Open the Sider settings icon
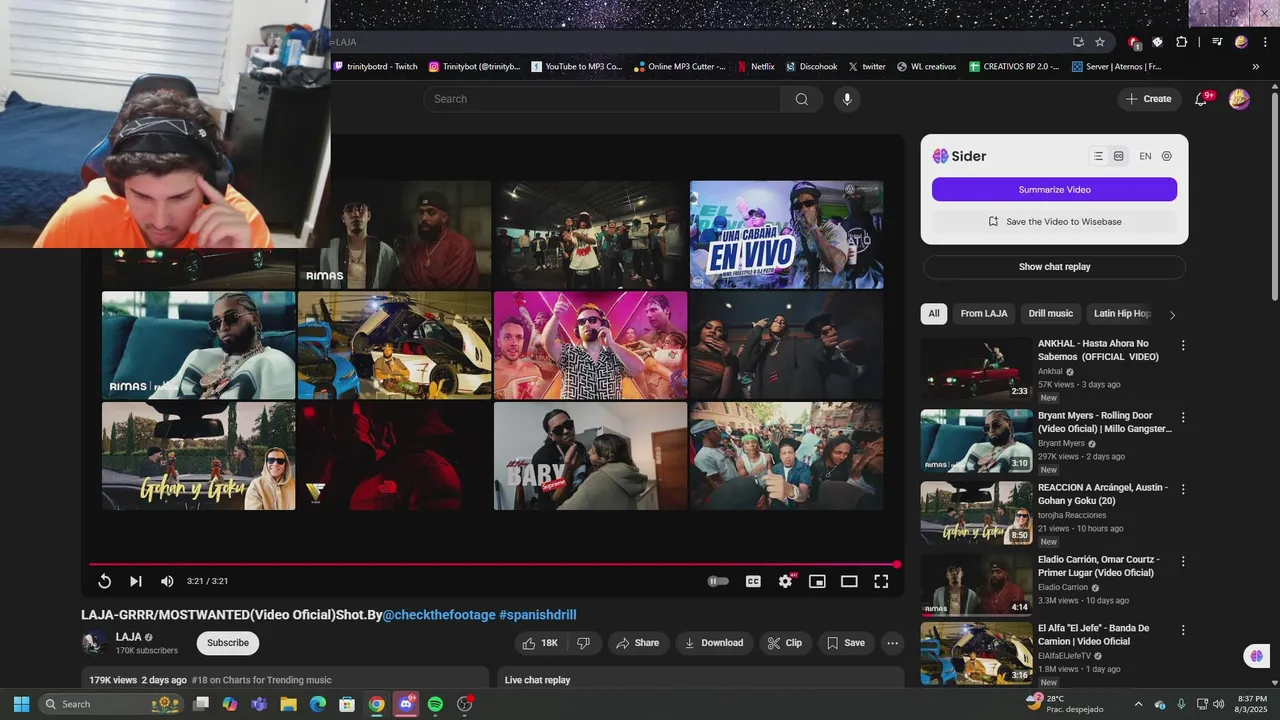 [1167, 156]
